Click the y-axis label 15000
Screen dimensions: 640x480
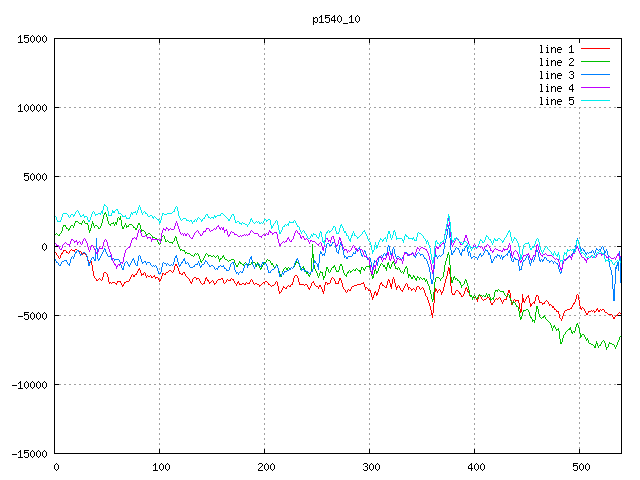tap(32, 39)
